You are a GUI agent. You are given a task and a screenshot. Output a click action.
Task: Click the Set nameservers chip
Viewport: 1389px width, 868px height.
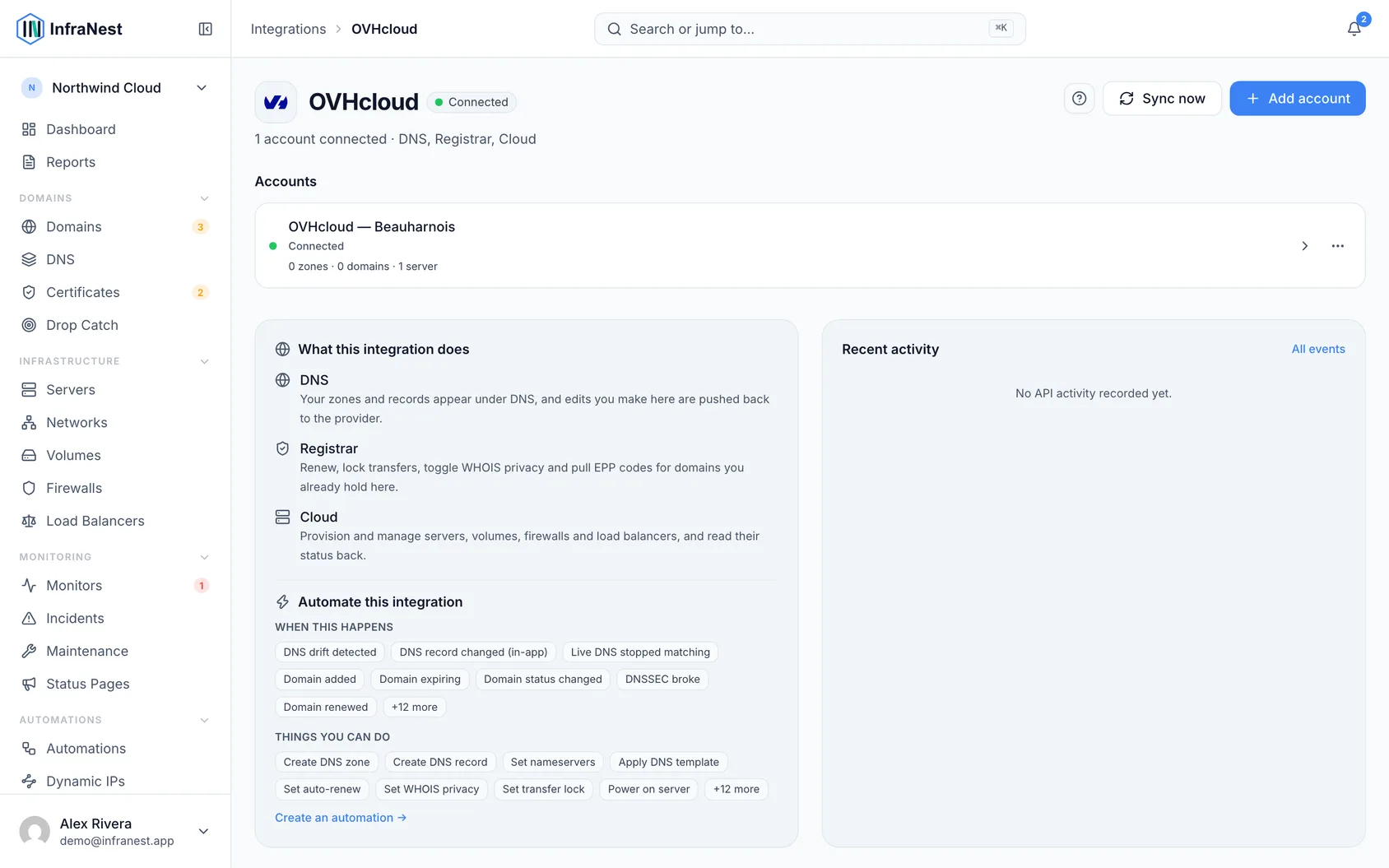[553, 762]
